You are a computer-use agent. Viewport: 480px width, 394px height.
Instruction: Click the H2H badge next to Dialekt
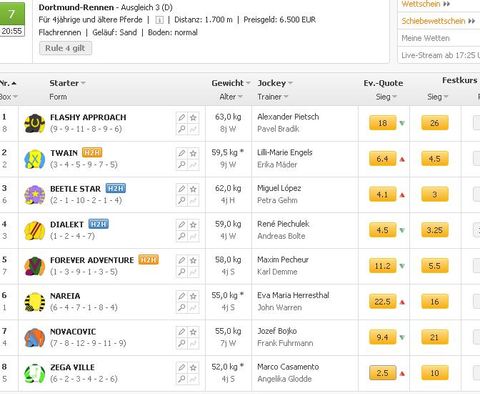(99, 224)
